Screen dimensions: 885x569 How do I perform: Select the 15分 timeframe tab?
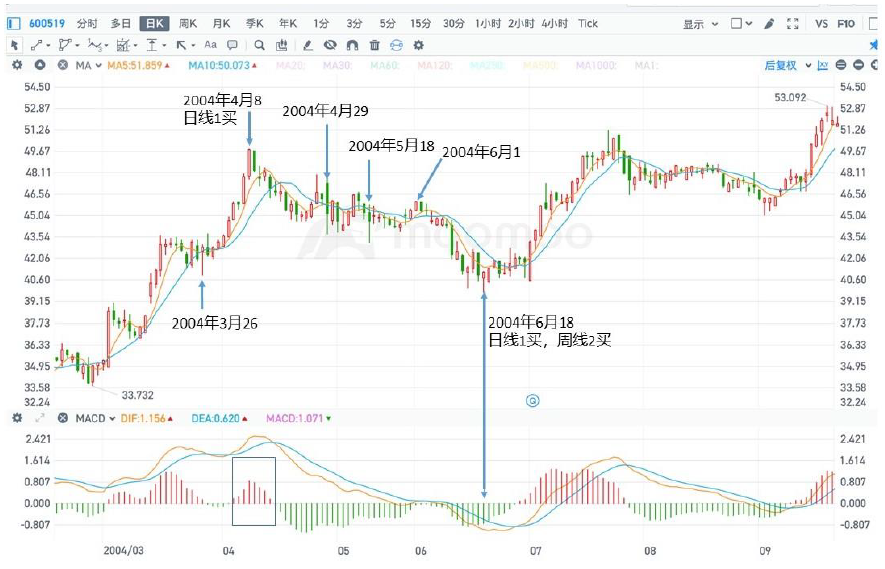coord(420,23)
